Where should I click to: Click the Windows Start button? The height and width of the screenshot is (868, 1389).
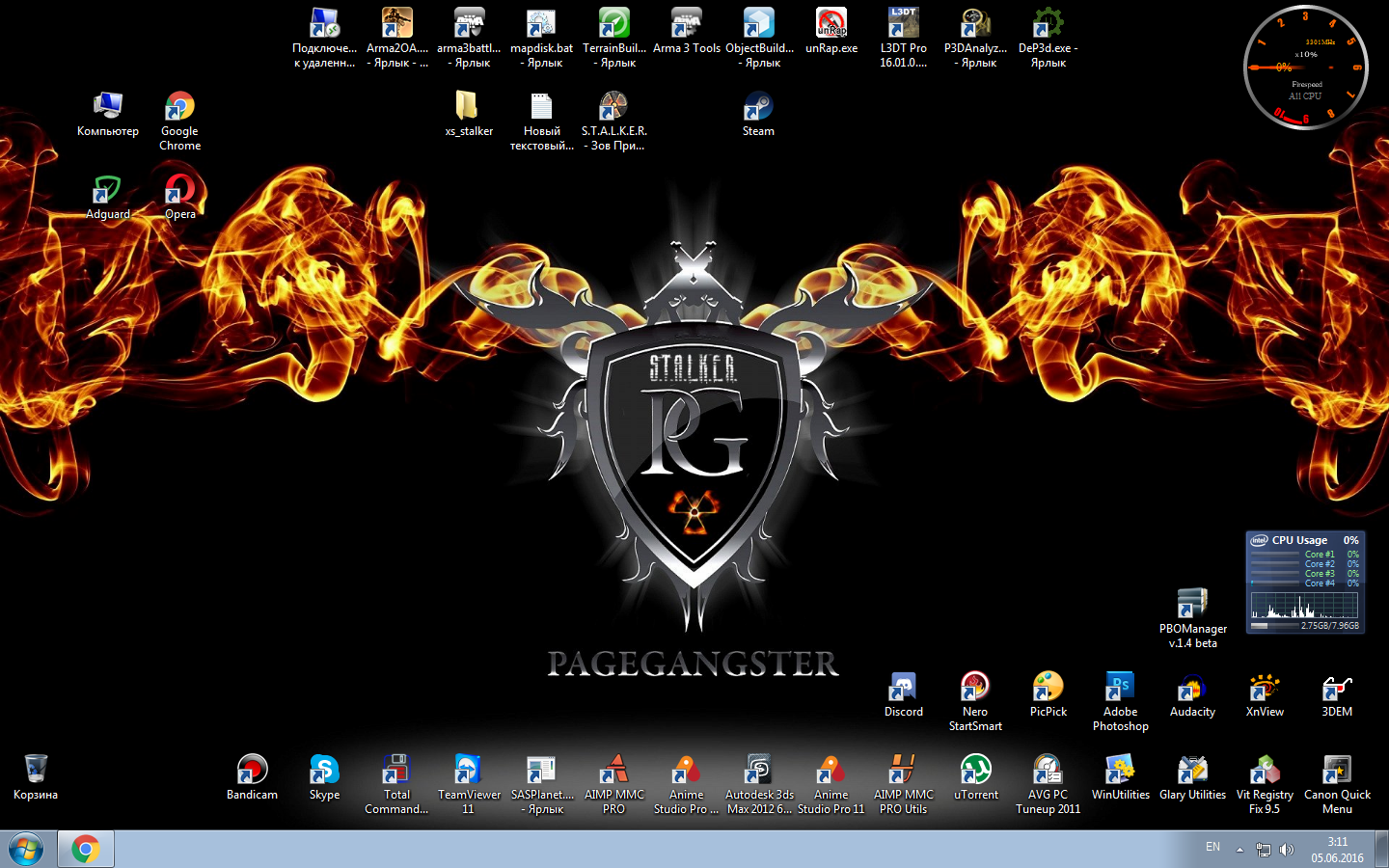click(26, 850)
